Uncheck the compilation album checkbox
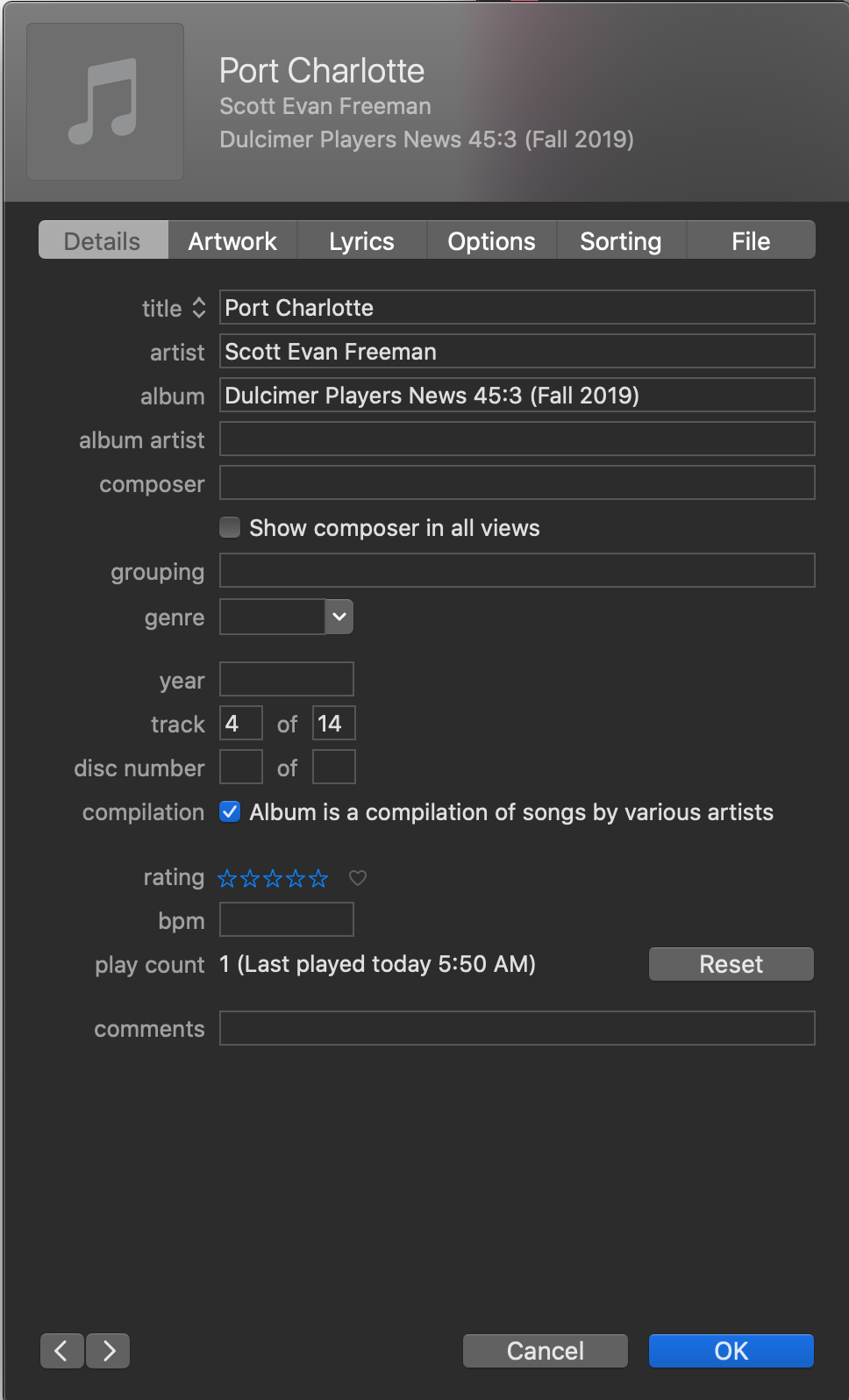Viewport: 849px width, 1400px height. click(229, 811)
